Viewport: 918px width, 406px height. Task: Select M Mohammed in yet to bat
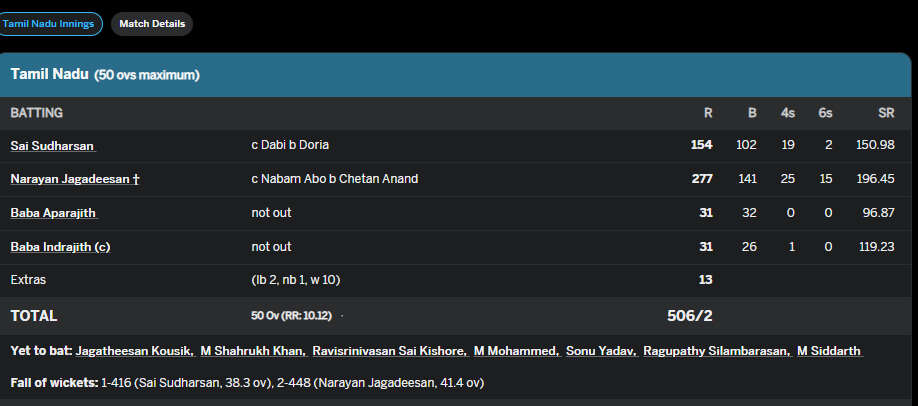(x=514, y=351)
